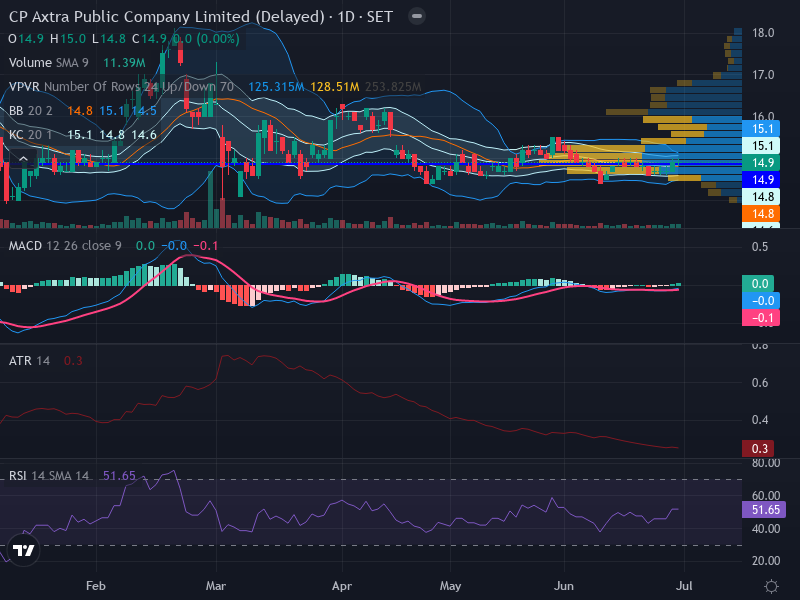800x600 pixels.
Task: Click the 18.0 price scale label
Action: [763, 33]
